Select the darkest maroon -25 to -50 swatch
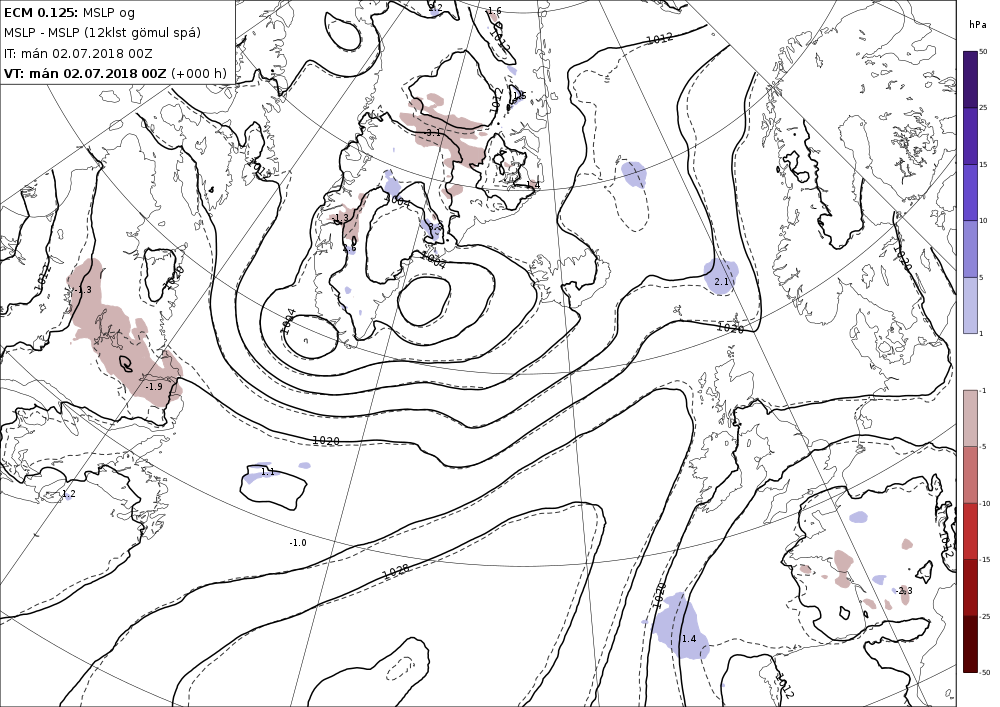 click(x=971, y=643)
